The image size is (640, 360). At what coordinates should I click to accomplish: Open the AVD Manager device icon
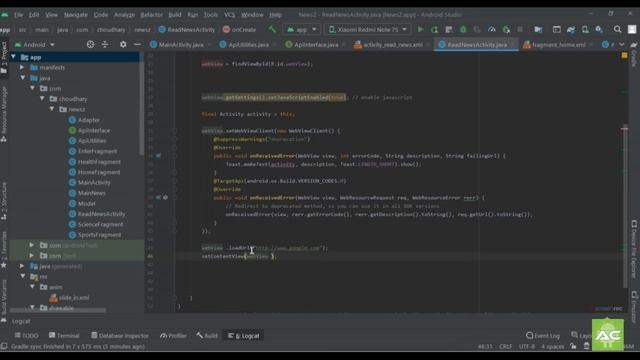(585, 29)
